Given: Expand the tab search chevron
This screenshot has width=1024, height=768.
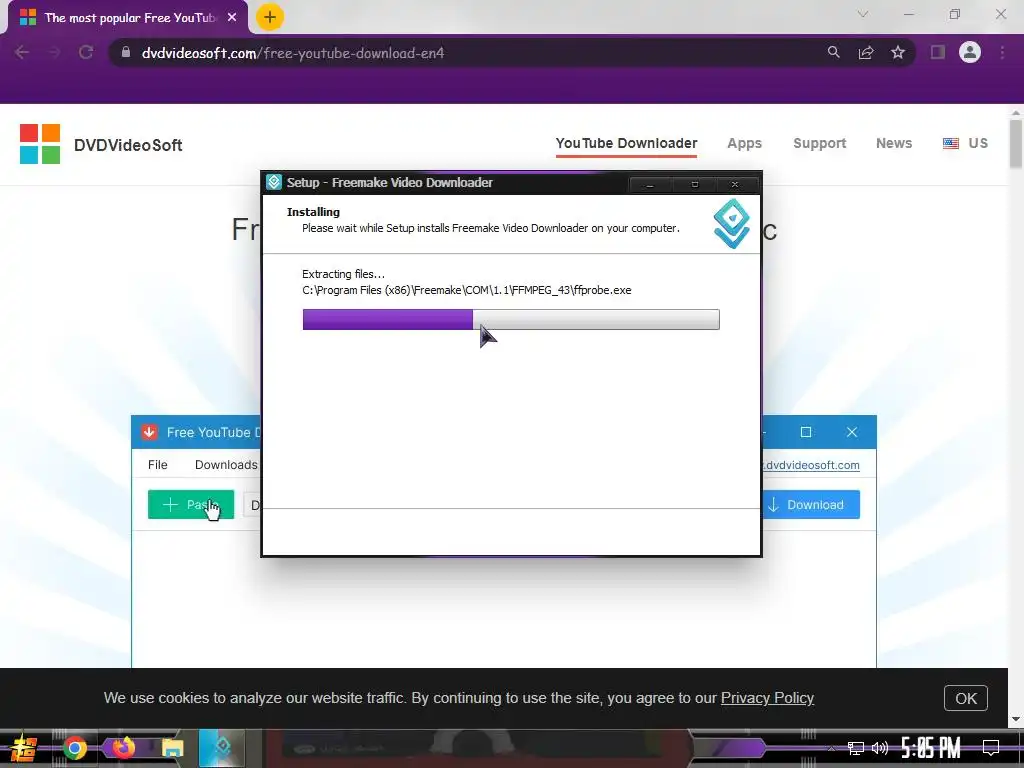Looking at the screenshot, I should [x=863, y=14].
